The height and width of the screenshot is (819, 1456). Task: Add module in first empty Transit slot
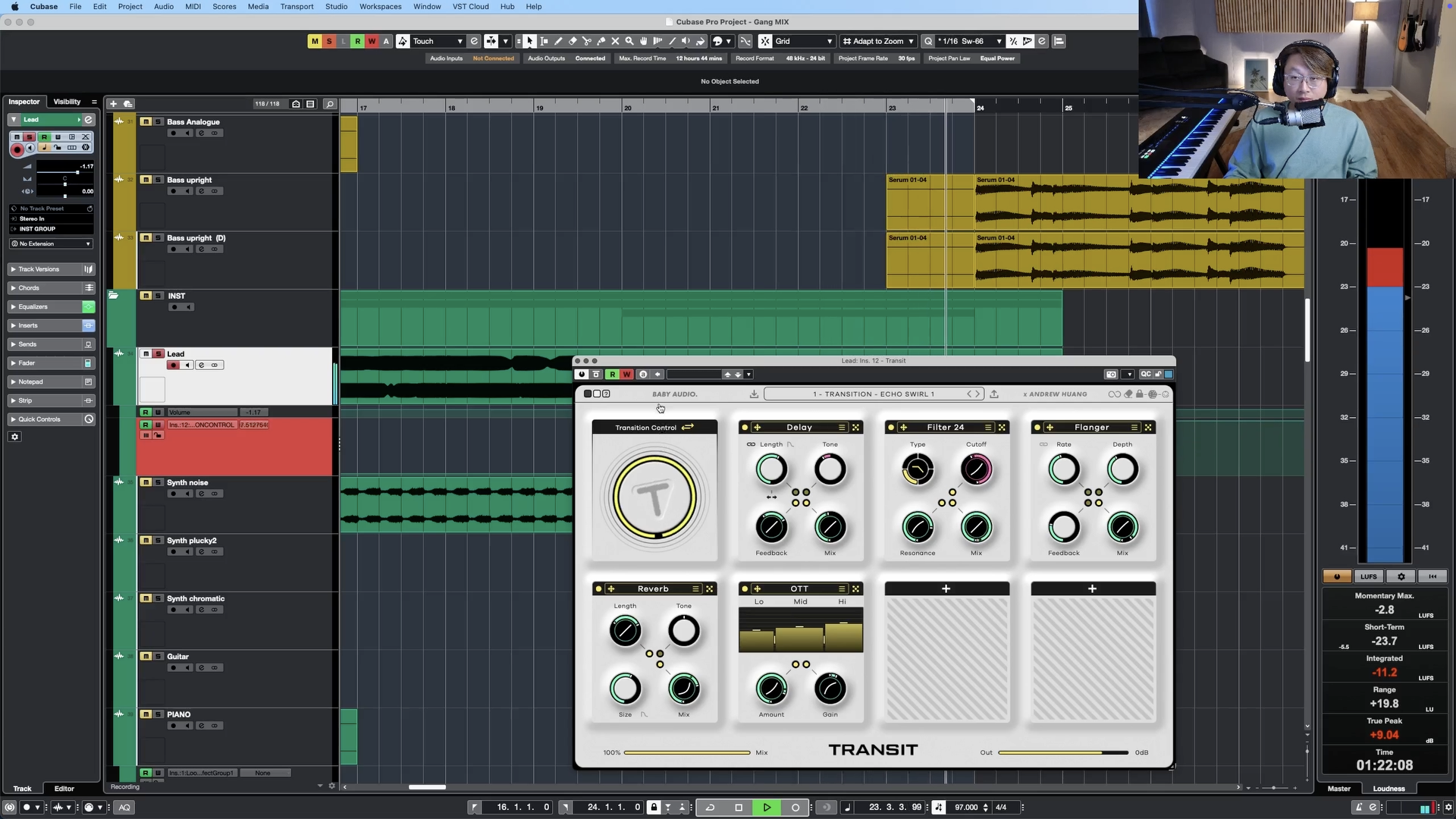point(946,589)
